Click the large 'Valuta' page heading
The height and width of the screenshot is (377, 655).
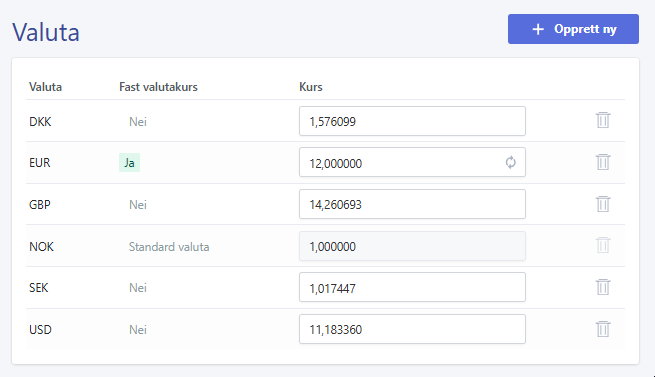click(46, 32)
